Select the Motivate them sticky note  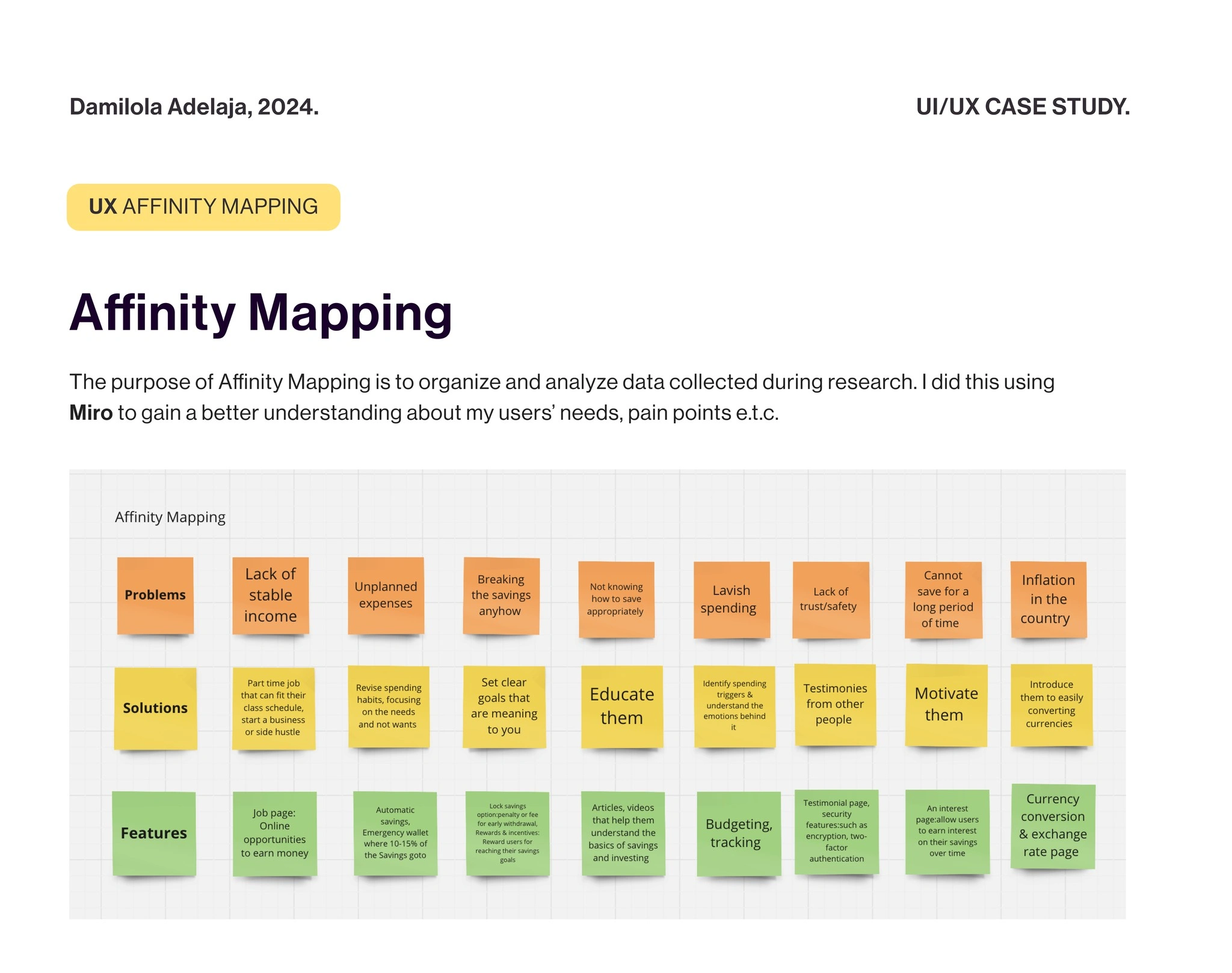946,705
